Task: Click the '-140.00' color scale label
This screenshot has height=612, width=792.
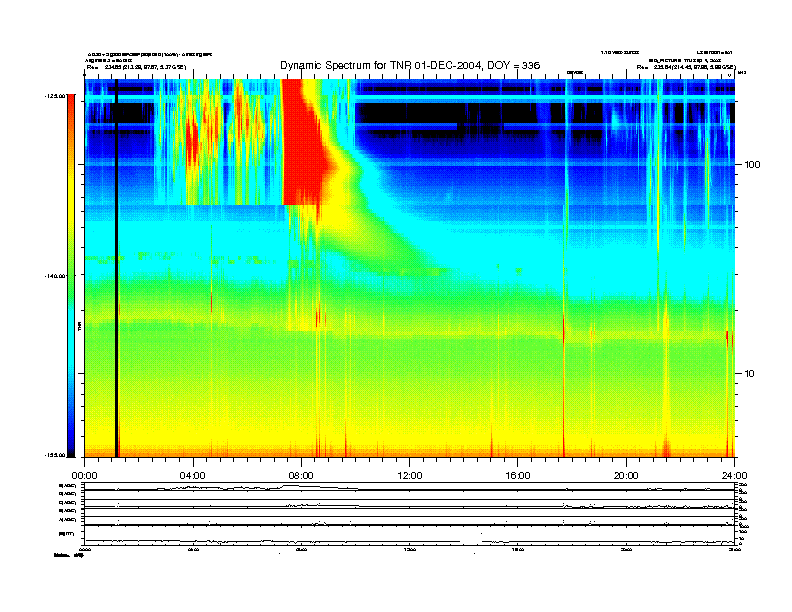Action: coord(56,276)
